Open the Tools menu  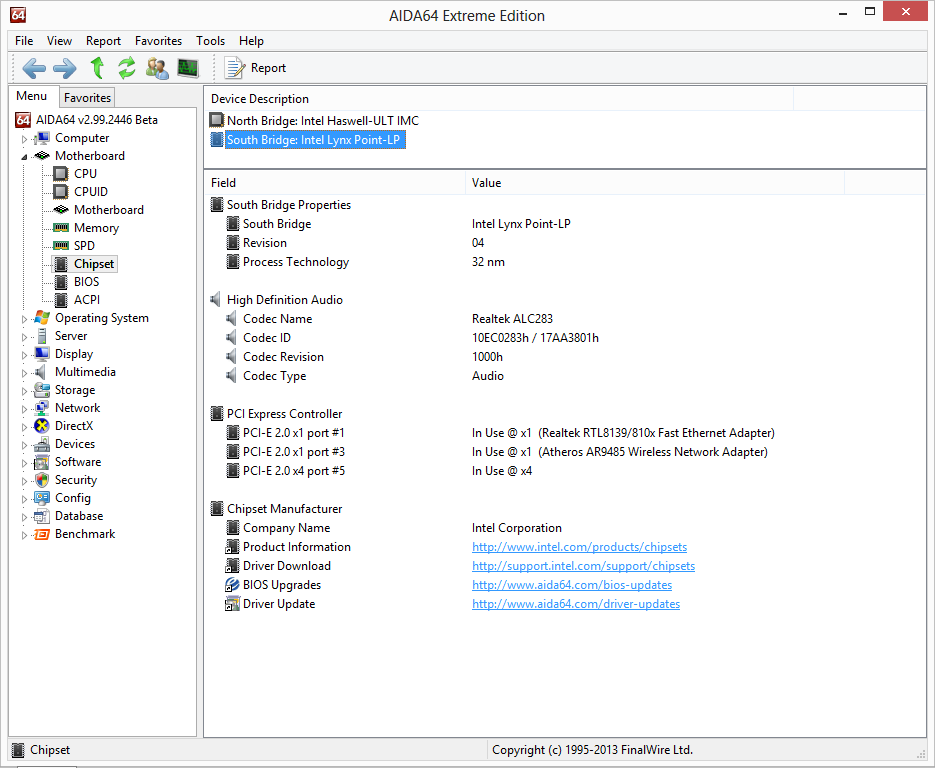(x=210, y=41)
